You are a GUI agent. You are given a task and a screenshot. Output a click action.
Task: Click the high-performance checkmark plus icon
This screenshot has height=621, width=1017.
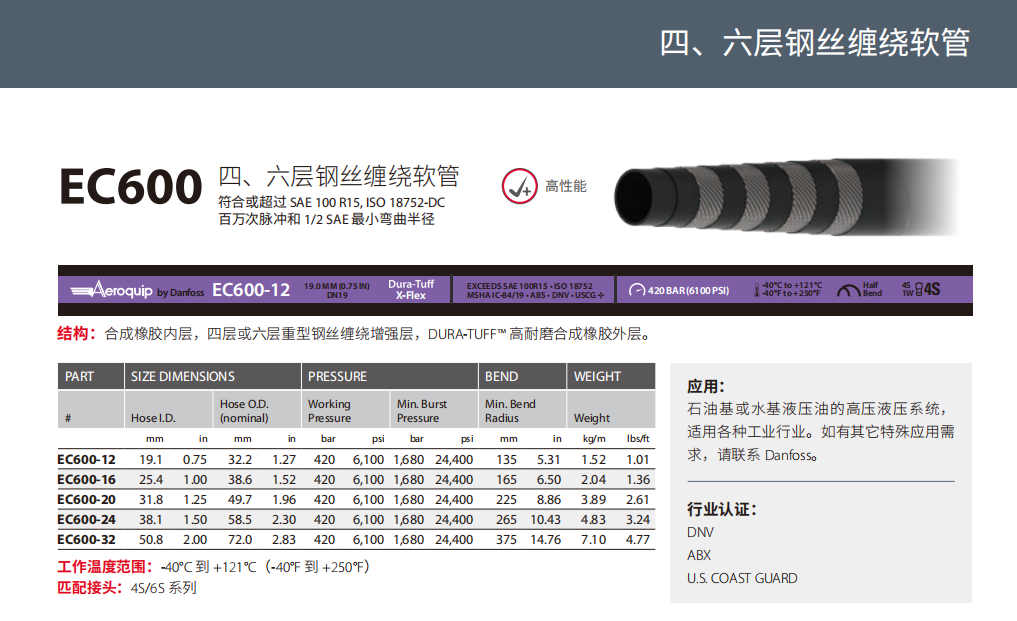[x=519, y=186]
